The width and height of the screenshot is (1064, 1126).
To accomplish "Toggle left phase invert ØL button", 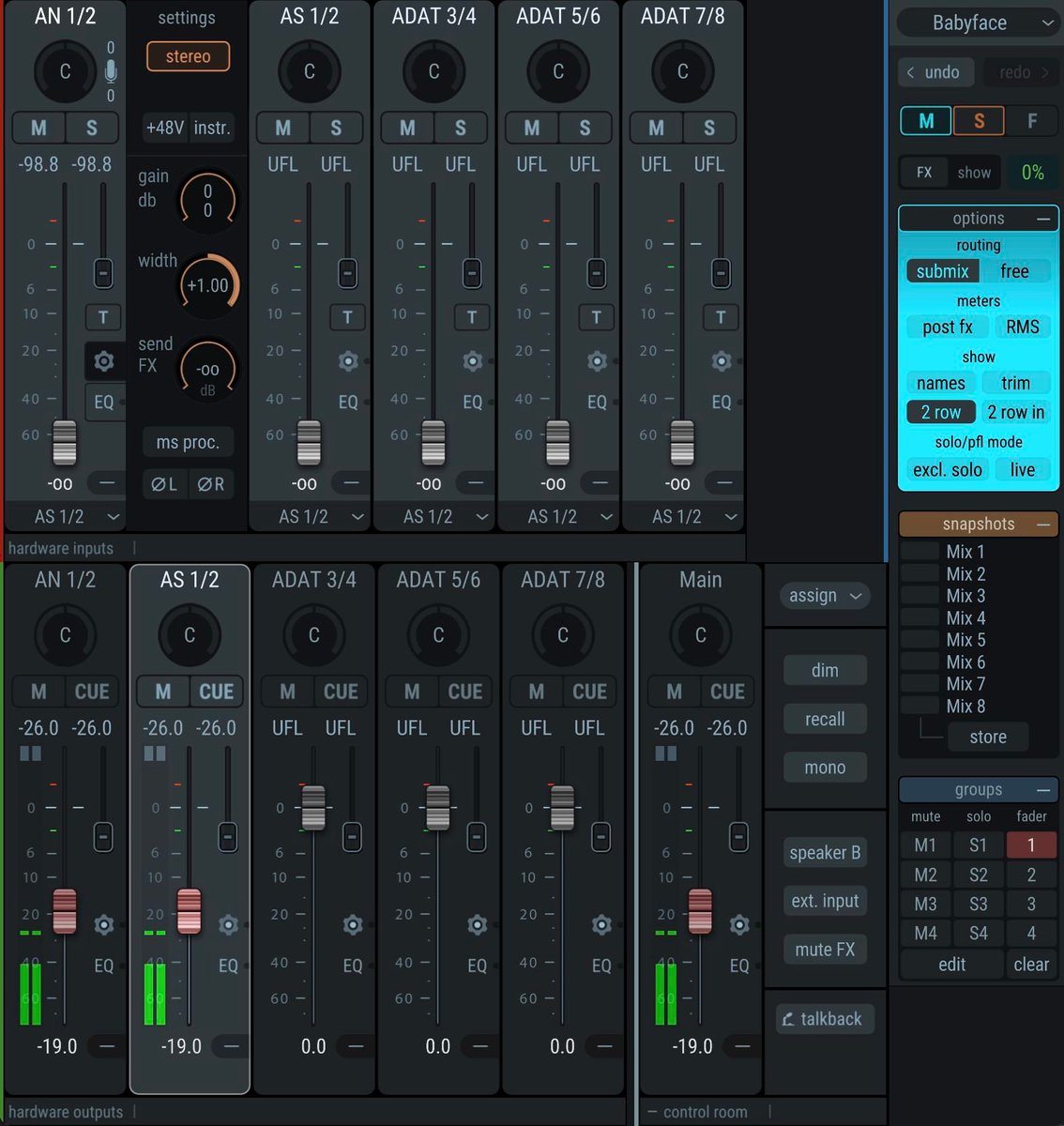I will [165, 484].
